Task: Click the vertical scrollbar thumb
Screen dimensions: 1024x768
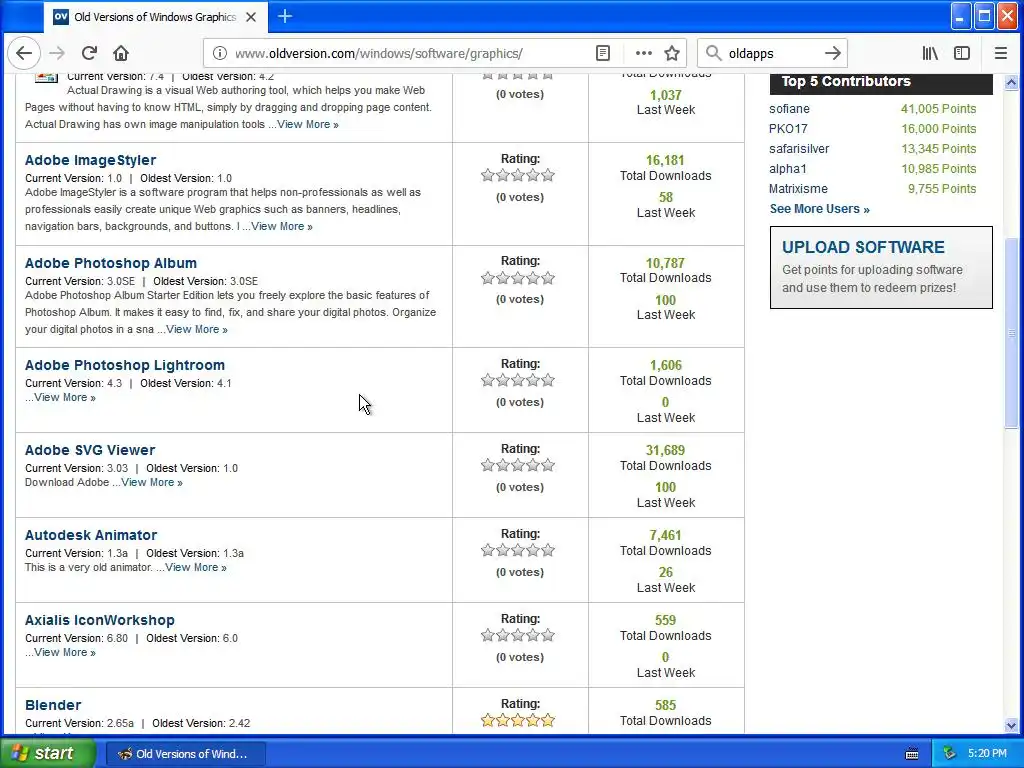Action: pyautogui.click(x=1011, y=333)
